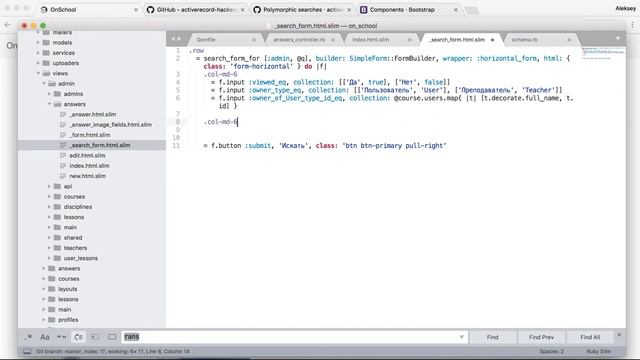This screenshot has width=640, height=360.
Task: Click previous tab navigation arrow
Action: 173,39
